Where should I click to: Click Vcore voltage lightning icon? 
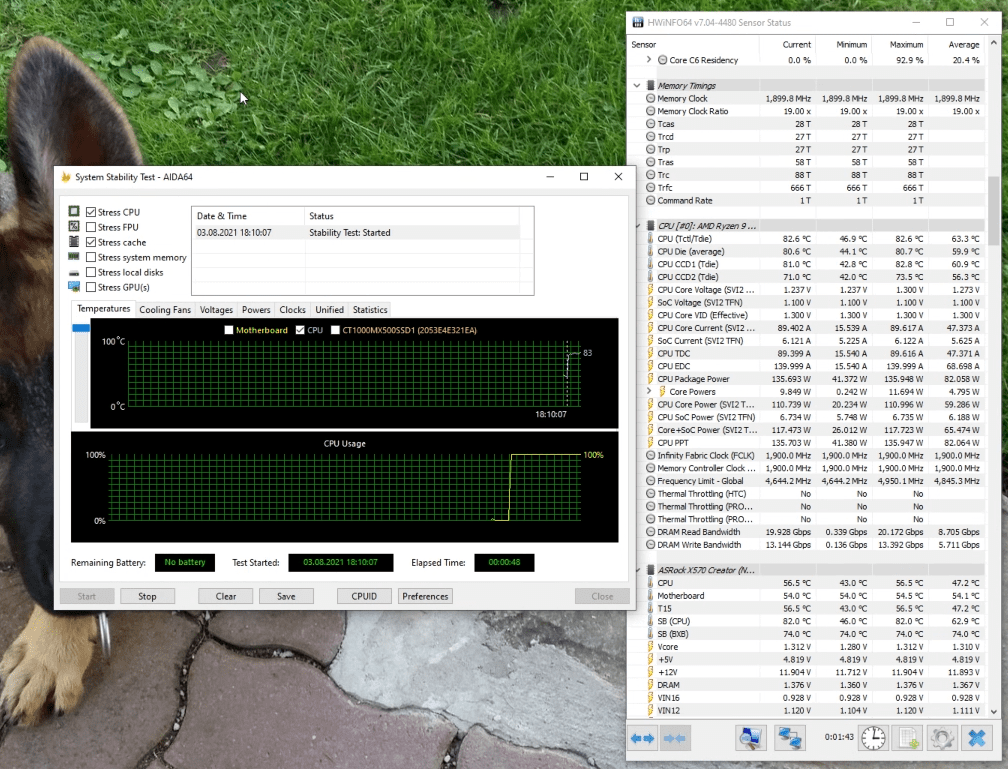coord(651,647)
